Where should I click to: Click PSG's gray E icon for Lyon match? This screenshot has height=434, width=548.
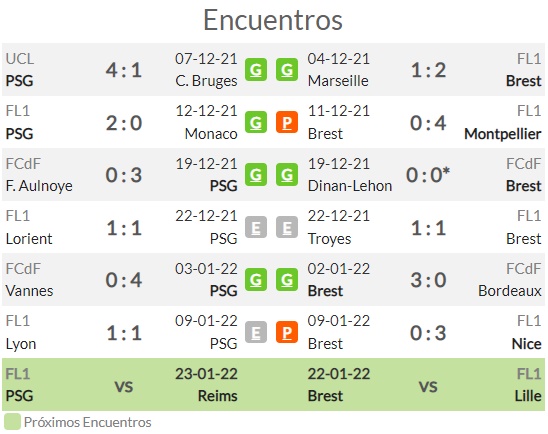(x=256, y=332)
